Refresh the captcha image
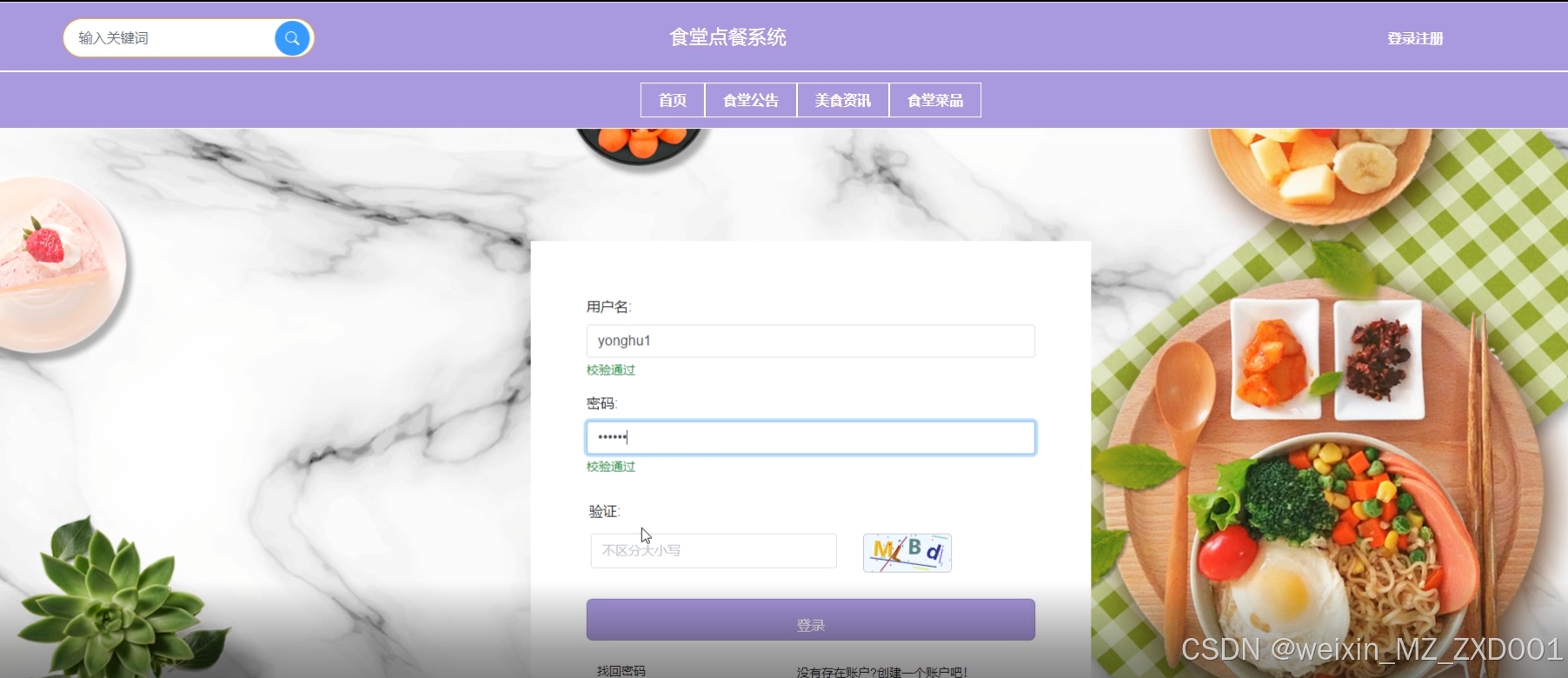Viewport: 1568px width, 678px height. pos(907,553)
